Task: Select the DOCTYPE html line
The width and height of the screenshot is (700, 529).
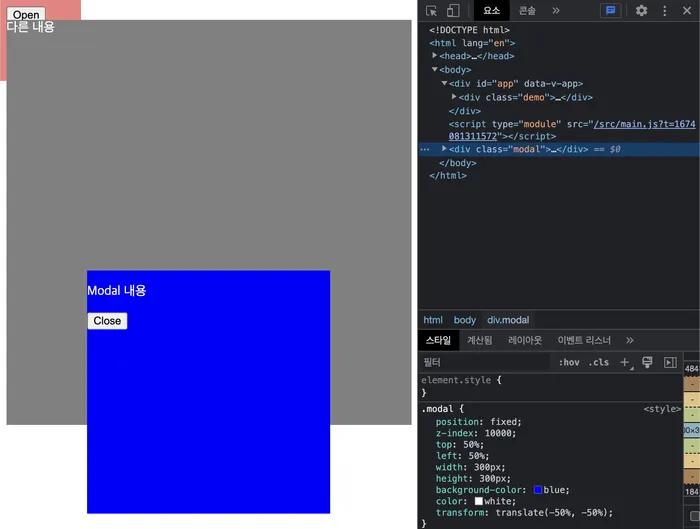Action: coord(469,30)
